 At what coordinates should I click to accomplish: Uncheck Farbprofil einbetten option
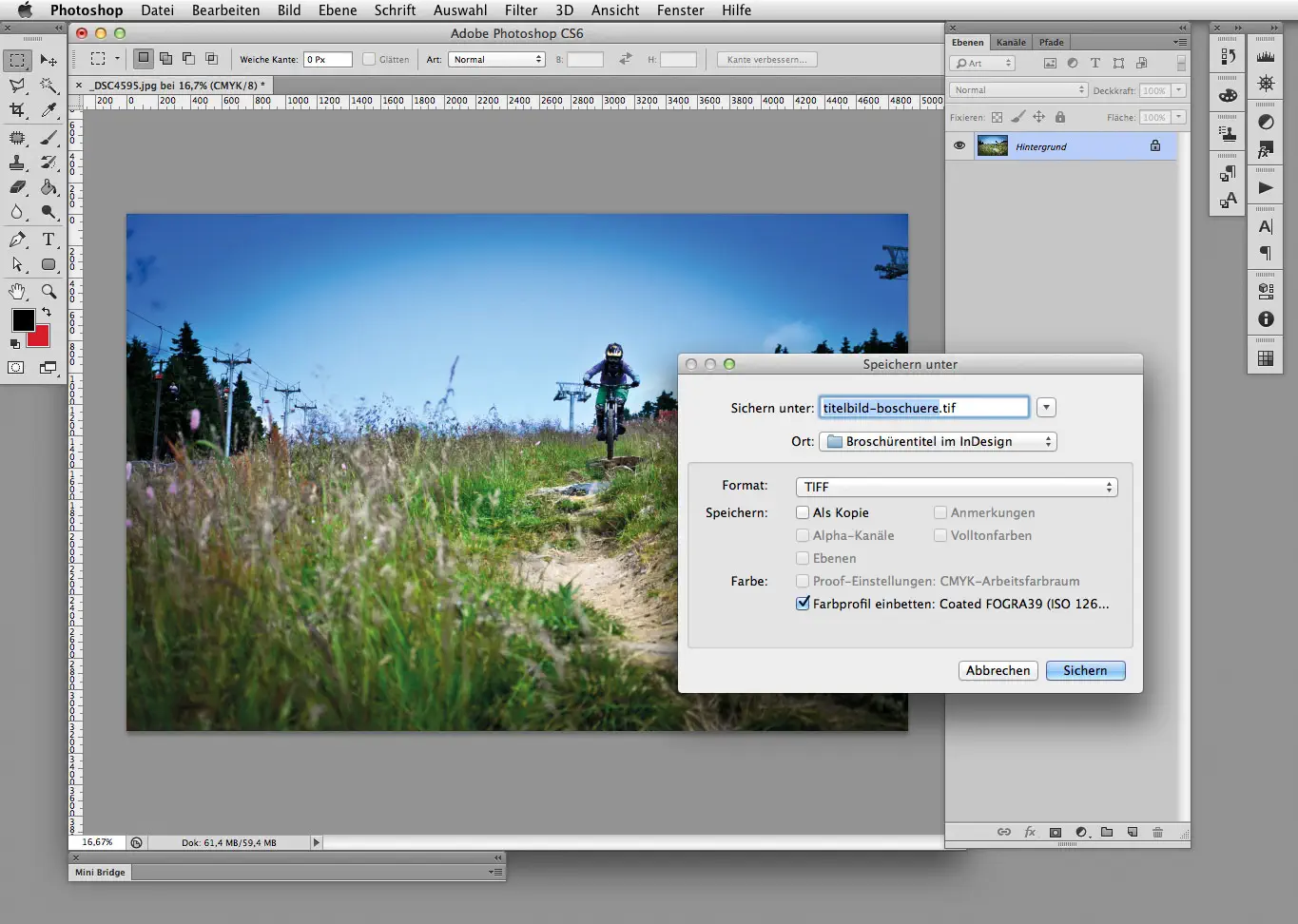(x=803, y=603)
